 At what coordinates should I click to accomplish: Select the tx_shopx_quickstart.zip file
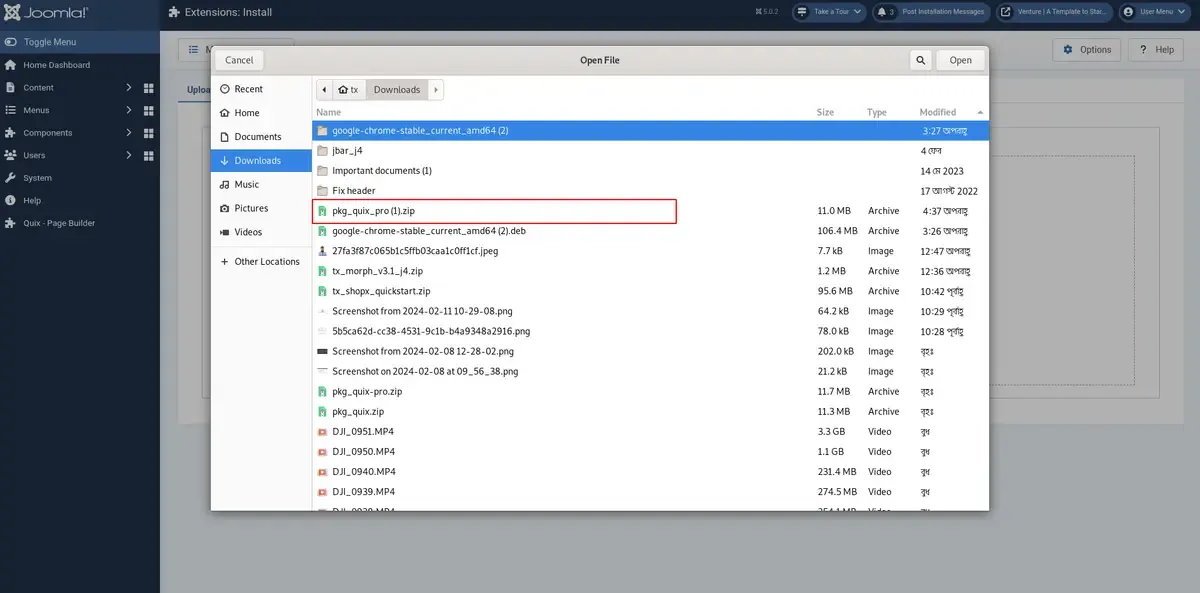tap(650, 291)
